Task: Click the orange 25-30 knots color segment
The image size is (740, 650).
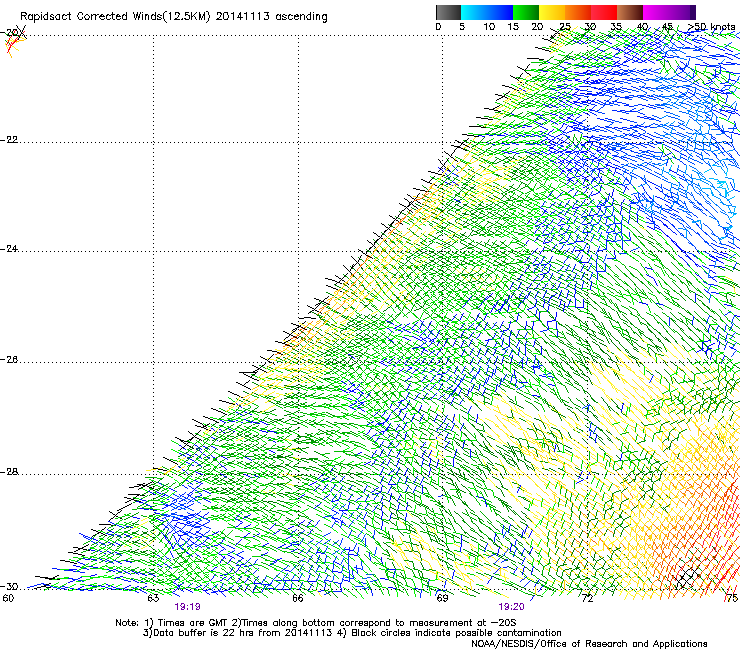Action: click(578, 12)
